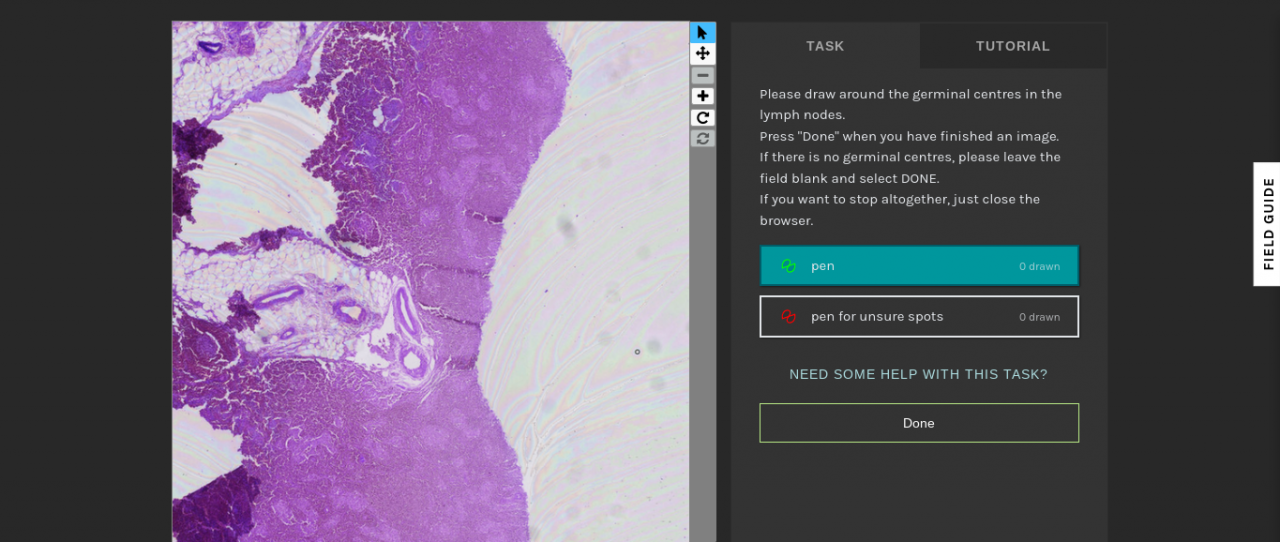Click the unsure spots '0 drawn' counter
Screen dimensions: 1280x542
click(x=1039, y=317)
